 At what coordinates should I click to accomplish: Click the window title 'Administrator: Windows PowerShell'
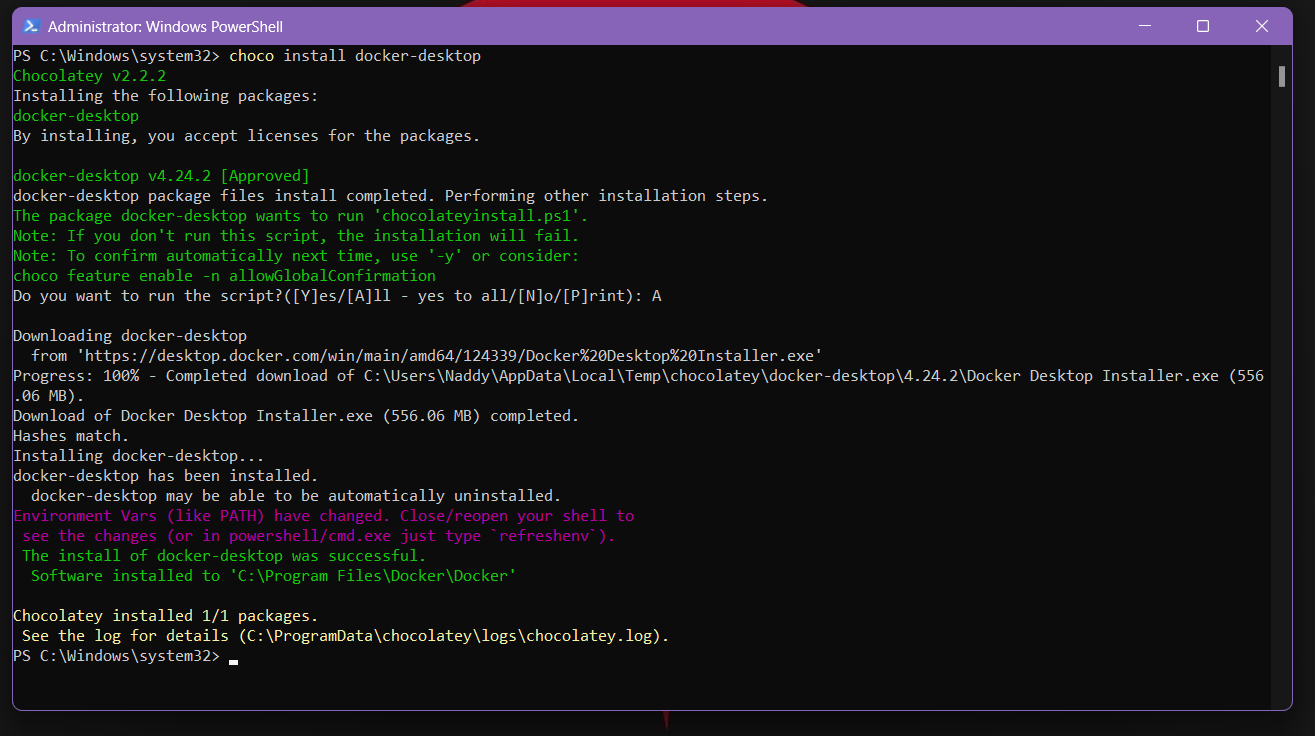pos(165,26)
